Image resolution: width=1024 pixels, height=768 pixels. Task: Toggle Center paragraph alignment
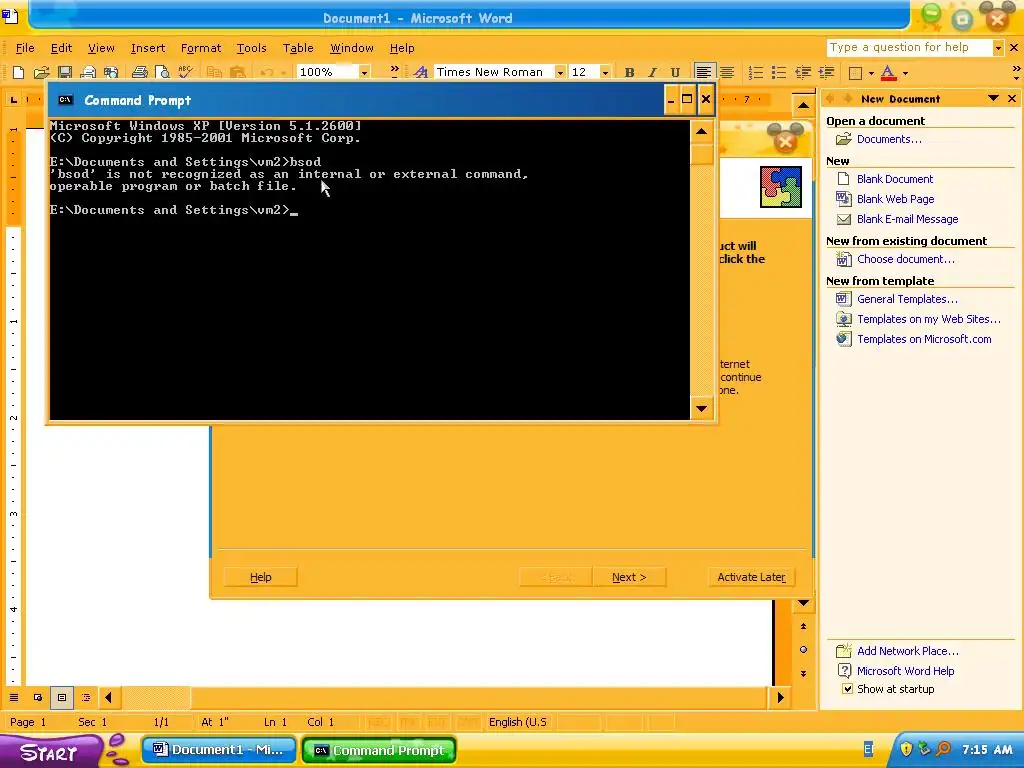(727, 72)
